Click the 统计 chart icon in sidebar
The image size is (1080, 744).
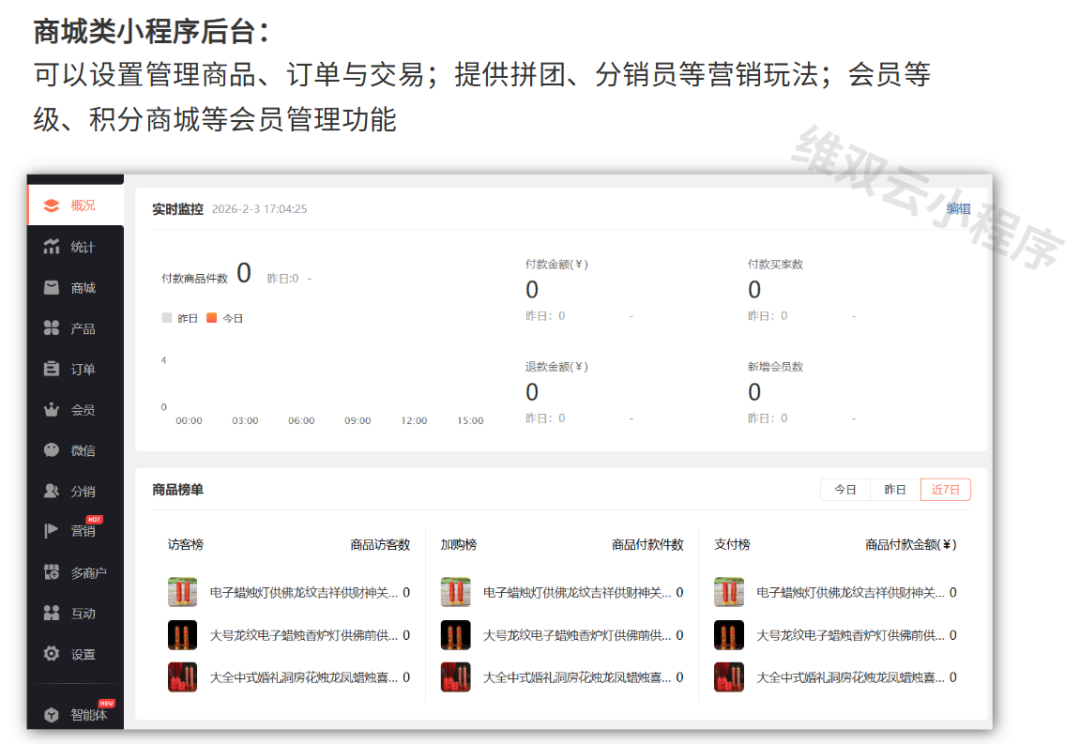(x=52, y=247)
